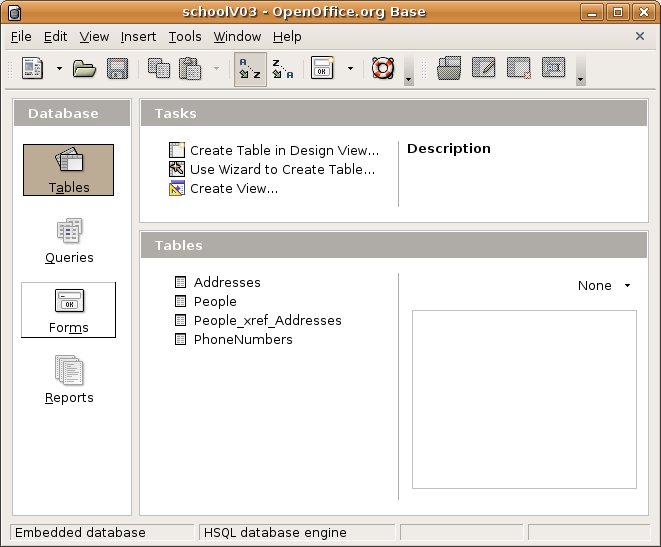Click the window icon in title bar
The height and width of the screenshot is (547, 661).
pos(14,13)
